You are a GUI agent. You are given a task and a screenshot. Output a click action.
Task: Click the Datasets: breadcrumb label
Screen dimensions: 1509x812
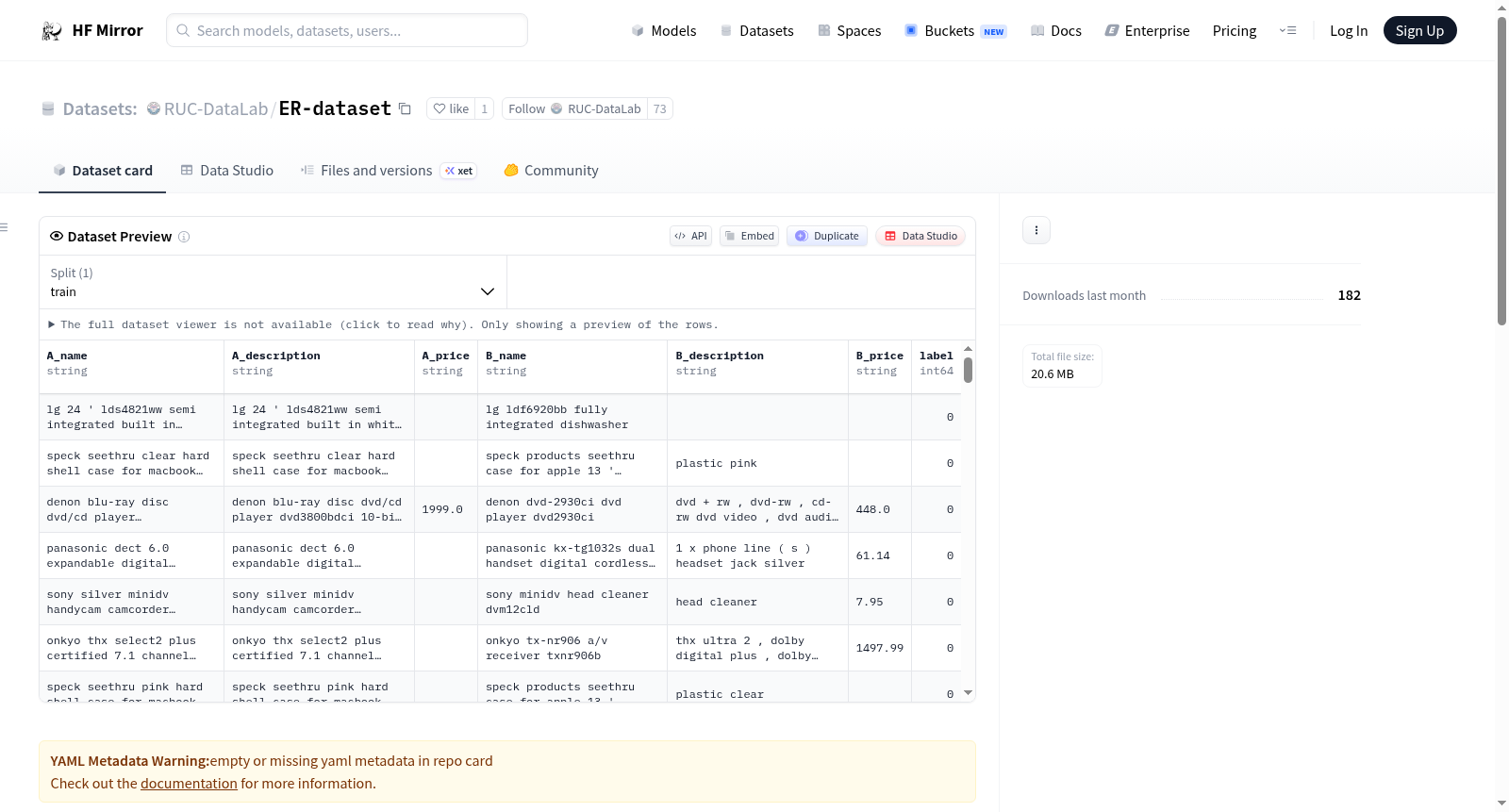[100, 108]
